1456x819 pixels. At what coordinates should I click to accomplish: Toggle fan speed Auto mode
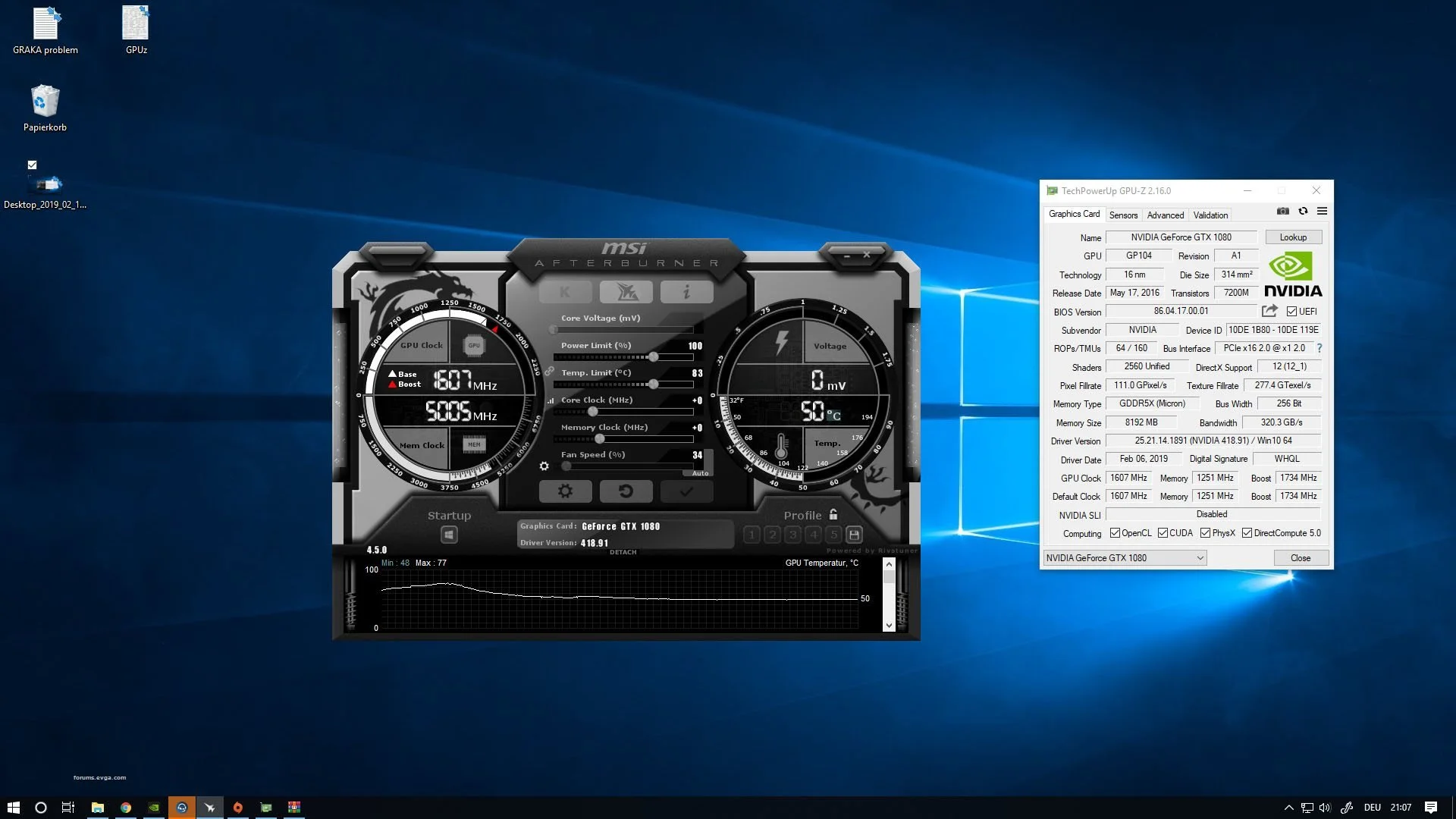700,473
